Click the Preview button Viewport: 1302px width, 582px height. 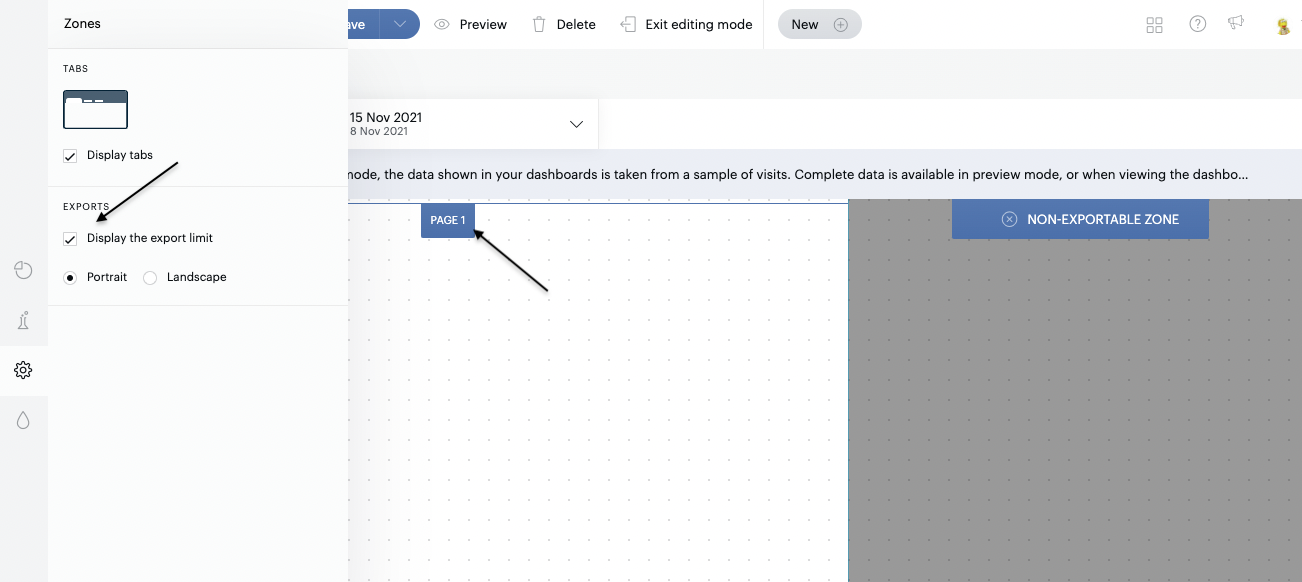(471, 25)
